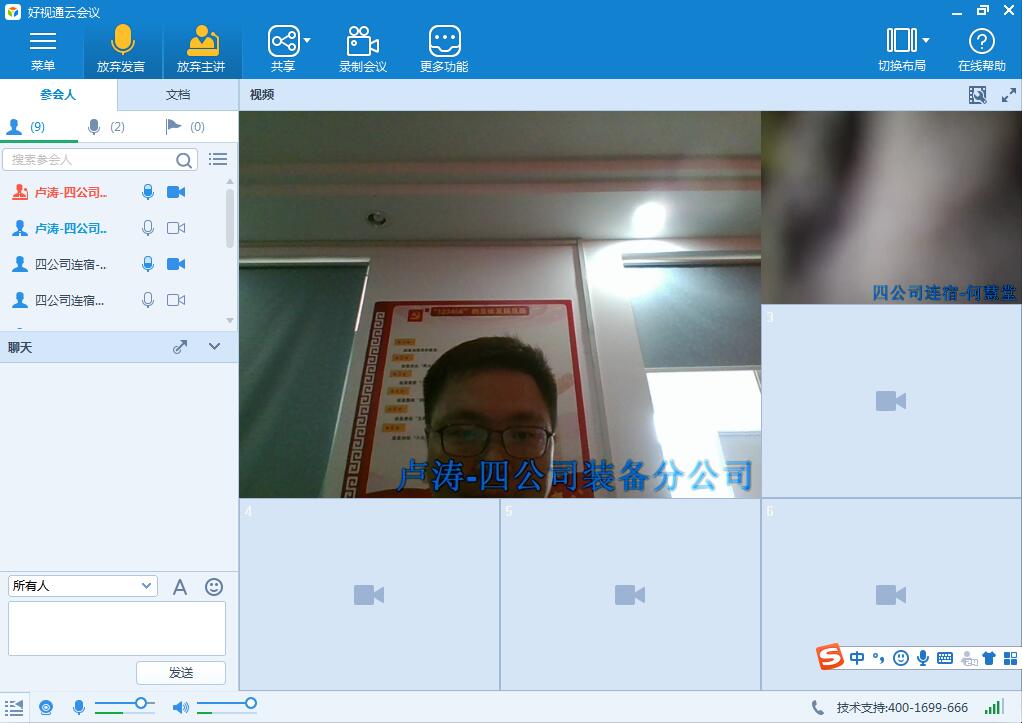Expand the 共享 share dropdown
This screenshot has width=1022, height=723.
[x=307, y=41]
